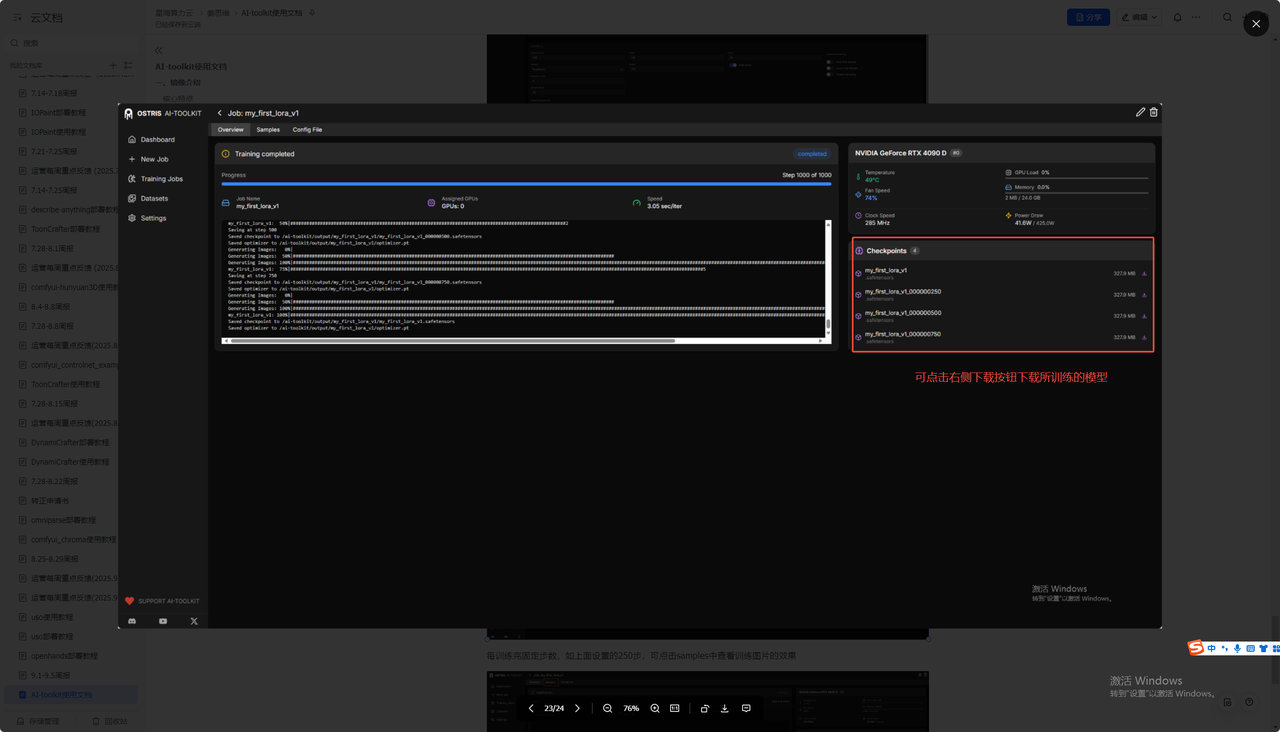Image resolution: width=1280 pixels, height=732 pixels.
Task: Open Dashboard in AI-Toolkit screenshot sidebar
Action: coord(150,140)
